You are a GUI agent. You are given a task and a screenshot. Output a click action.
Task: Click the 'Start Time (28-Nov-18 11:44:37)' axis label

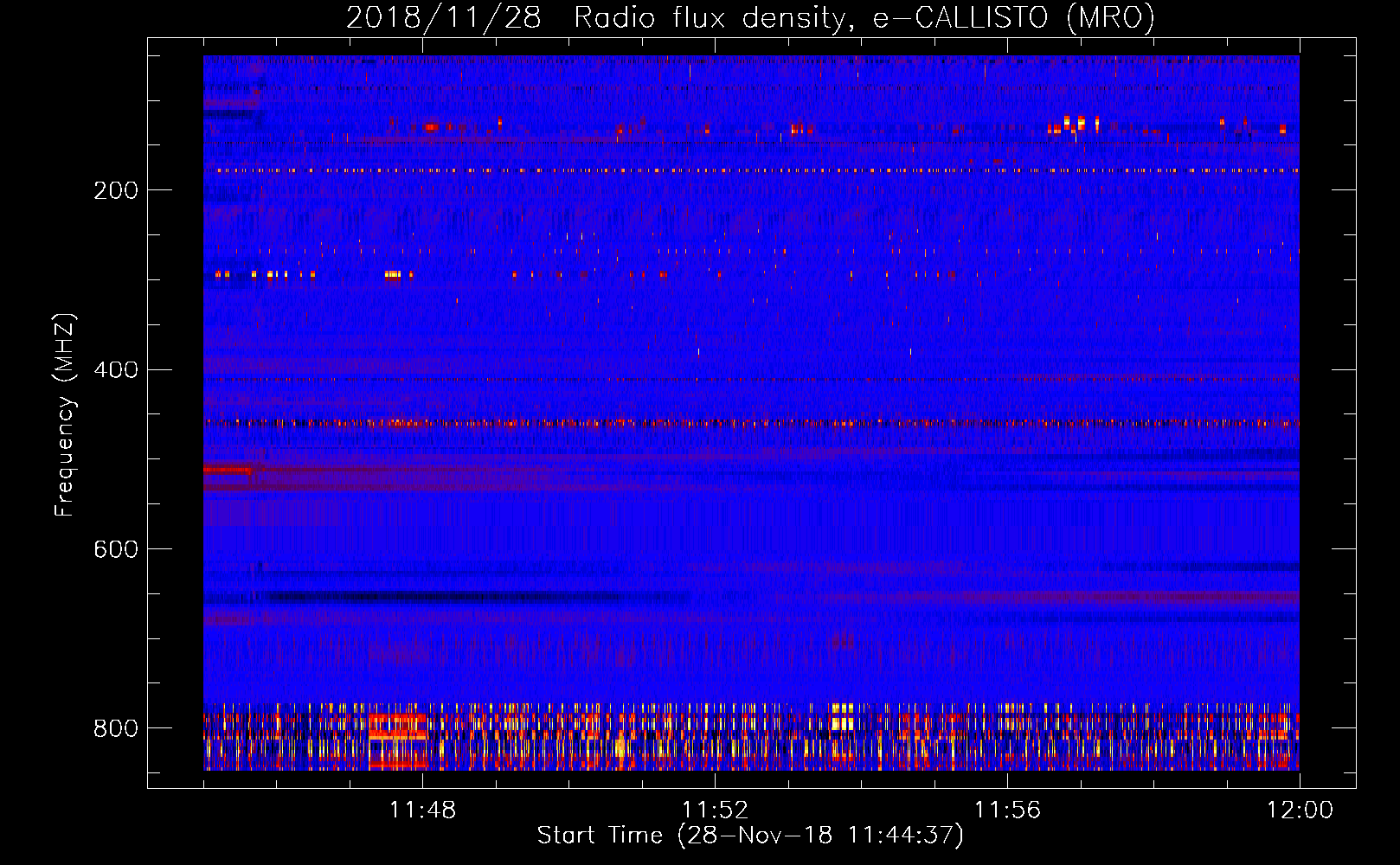(x=750, y=836)
